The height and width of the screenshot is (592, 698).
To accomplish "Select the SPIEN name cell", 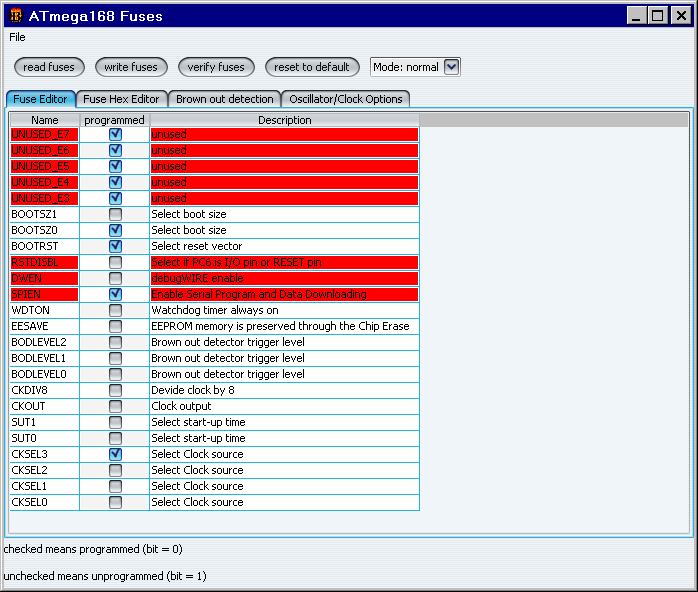I will pos(45,295).
